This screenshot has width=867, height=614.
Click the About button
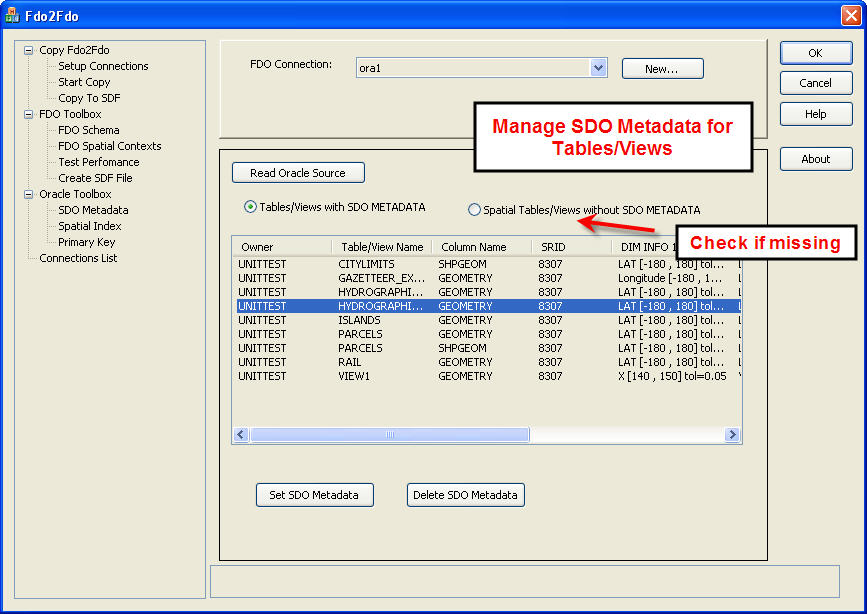pyautogui.click(x=816, y=159)
